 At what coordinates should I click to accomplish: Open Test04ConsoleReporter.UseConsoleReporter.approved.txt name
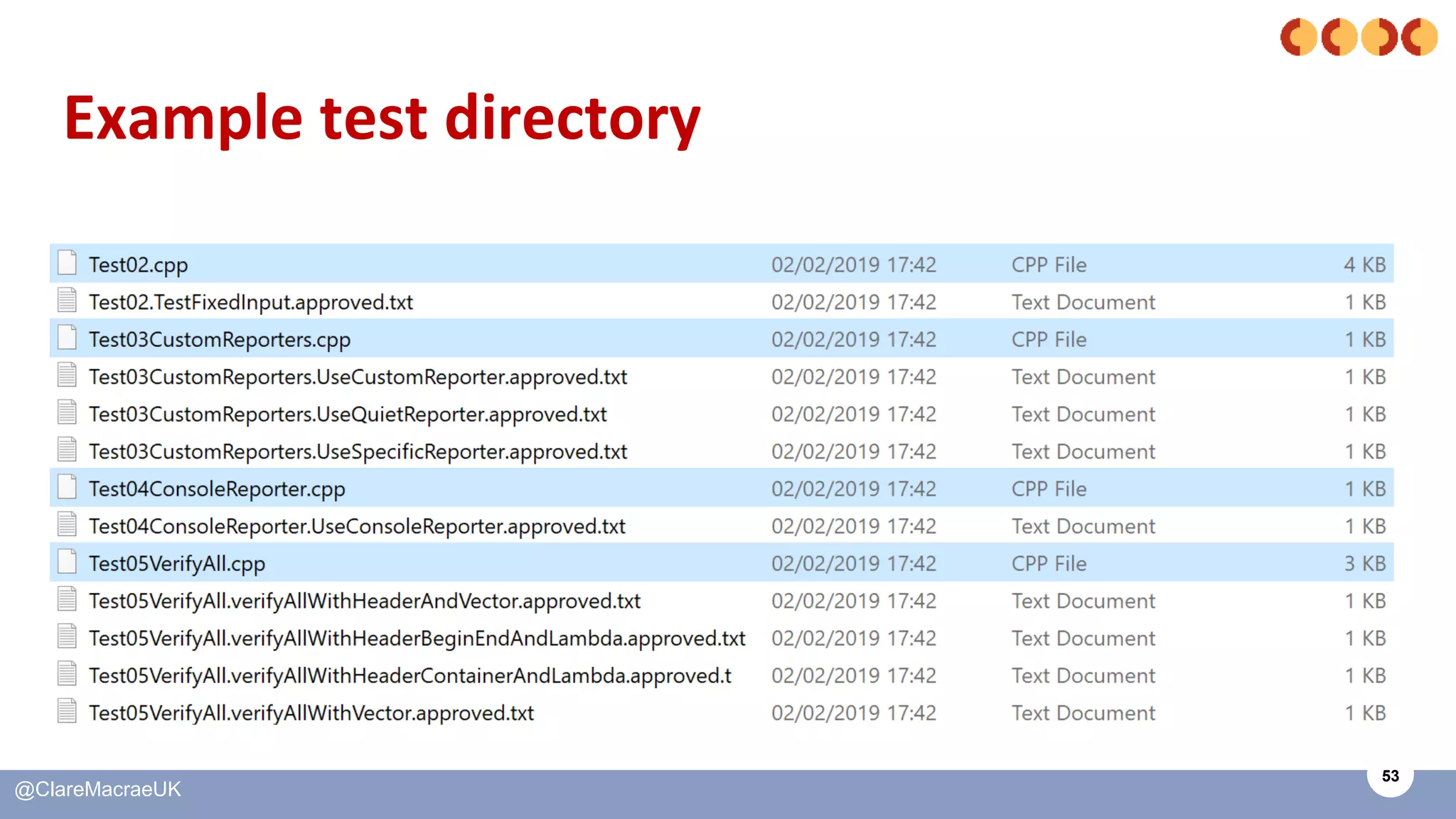pyautogui.click(x=358, y=527)
